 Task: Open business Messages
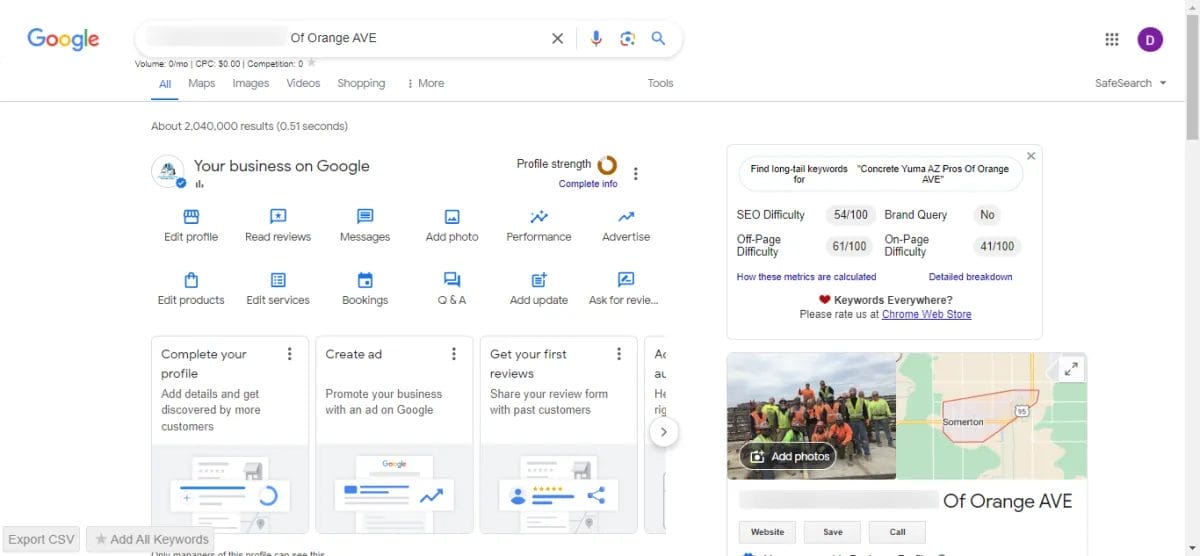pos(365,217)
